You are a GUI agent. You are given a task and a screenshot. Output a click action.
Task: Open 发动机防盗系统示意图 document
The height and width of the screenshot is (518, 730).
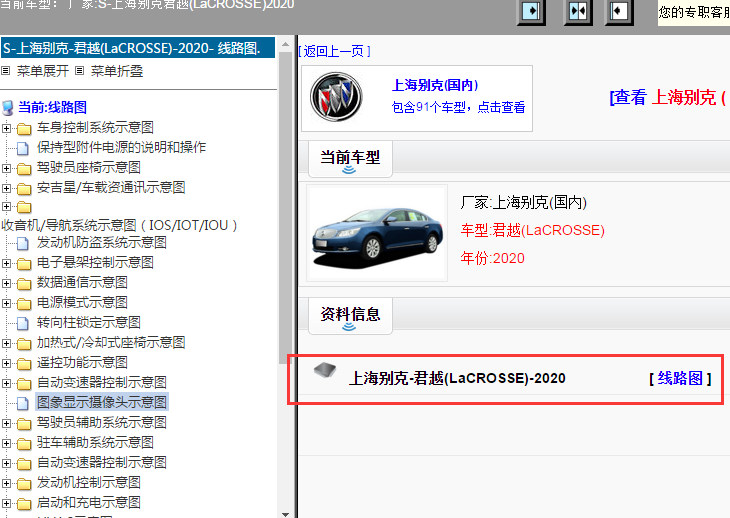(x=101, y=242)
